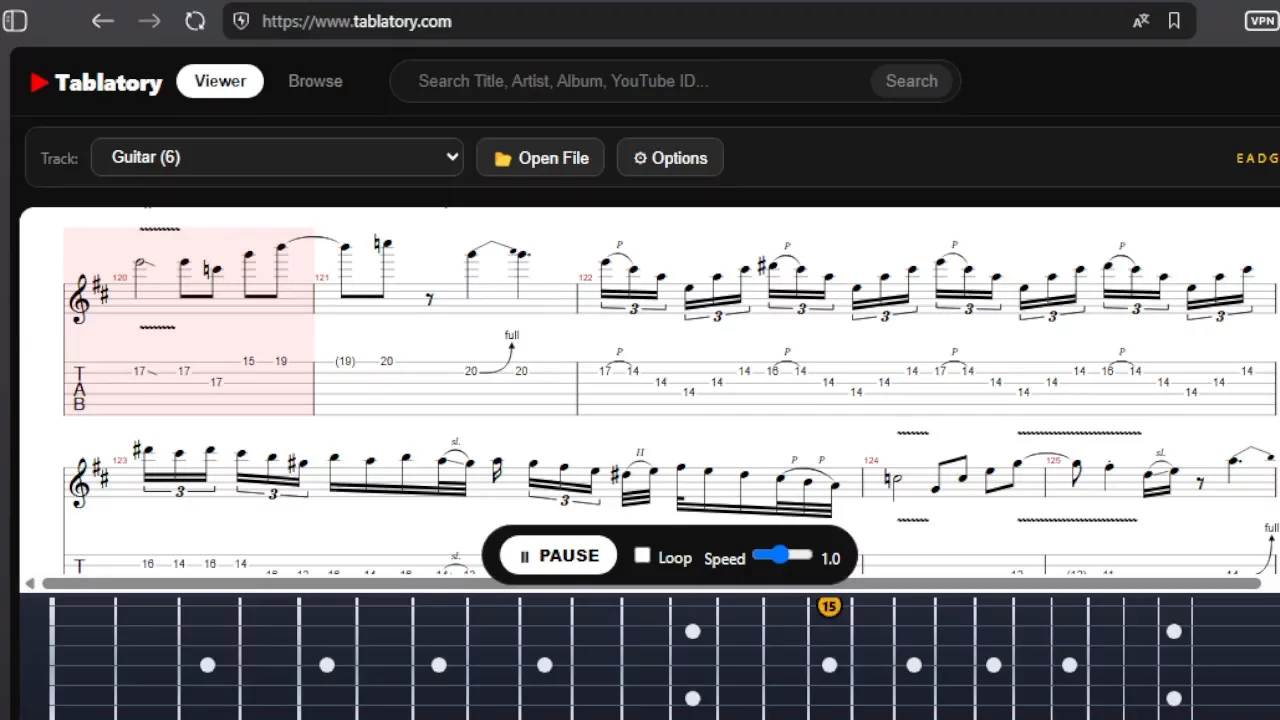Click measure number 121
The image size is (1280, 720).
pos(322,277)
